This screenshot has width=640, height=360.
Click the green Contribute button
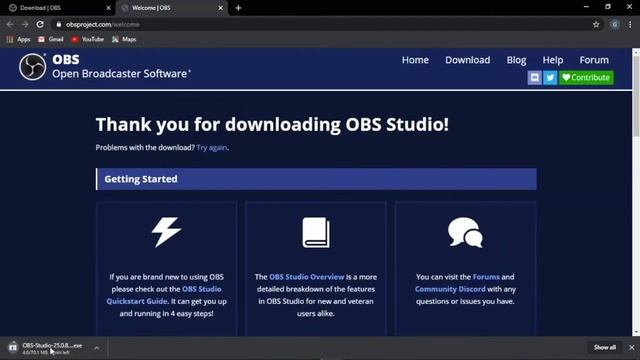coord(586,78)
